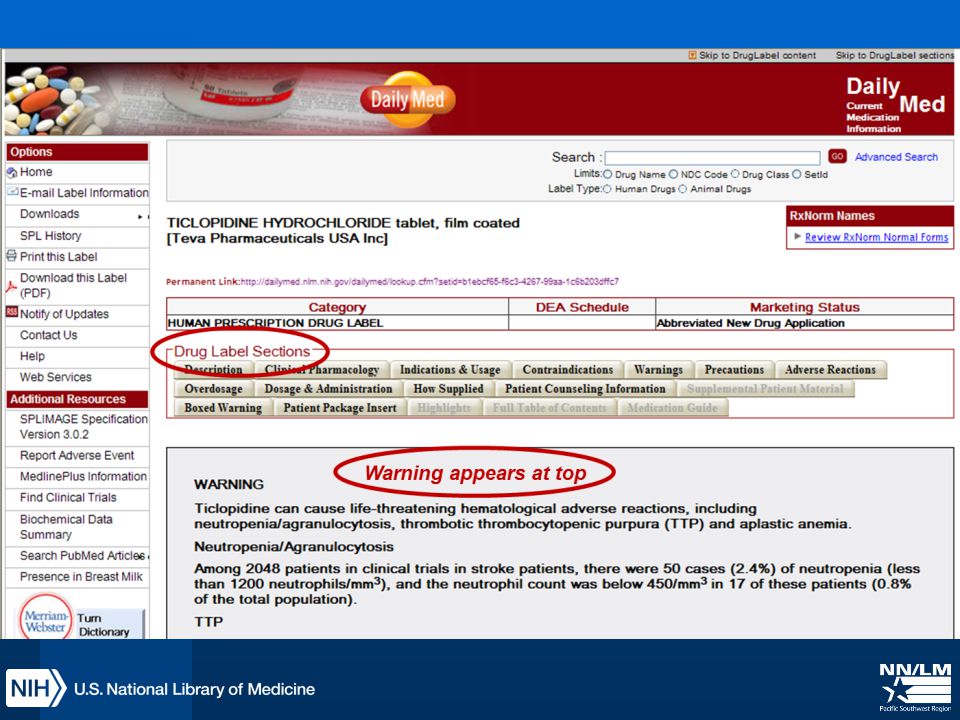Click Turn Dictionary button
This screenshot has width=960, height=720.
click(x=109, y=624)
